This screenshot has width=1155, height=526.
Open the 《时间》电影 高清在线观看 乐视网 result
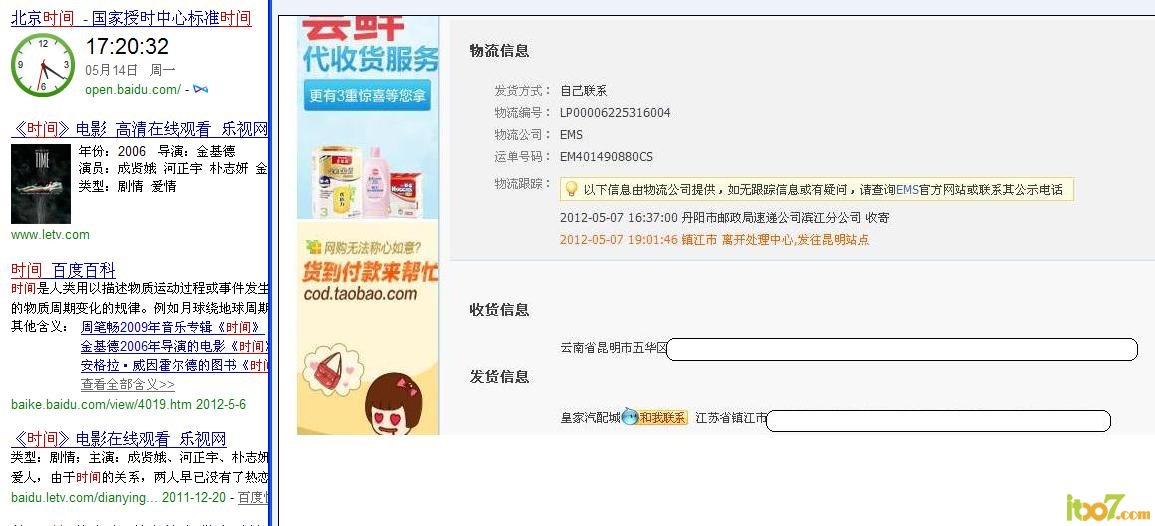coord(139,130)
